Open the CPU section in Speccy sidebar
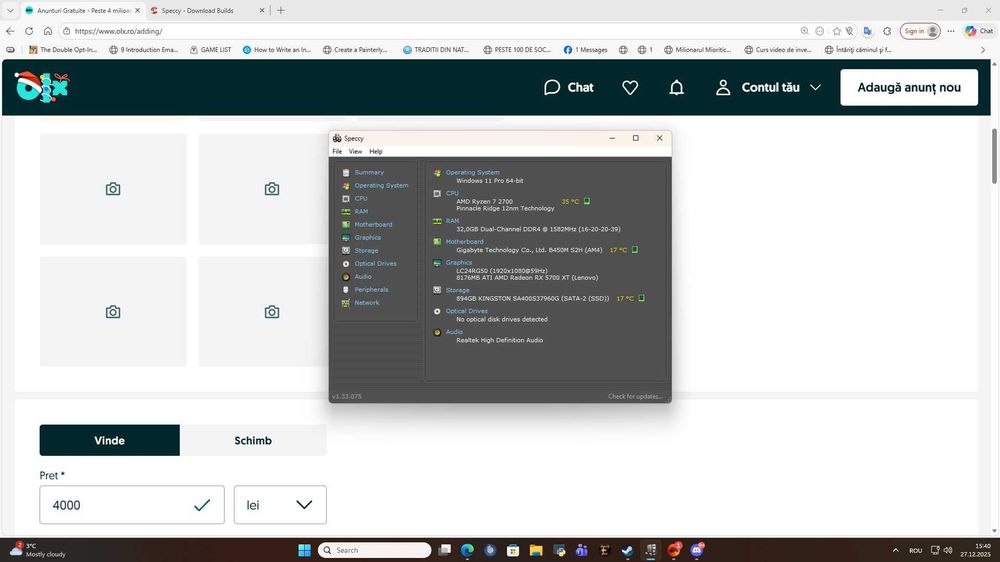Image resolution: width=1000 pixels, height=562 pixels. [x=360, y=198]
